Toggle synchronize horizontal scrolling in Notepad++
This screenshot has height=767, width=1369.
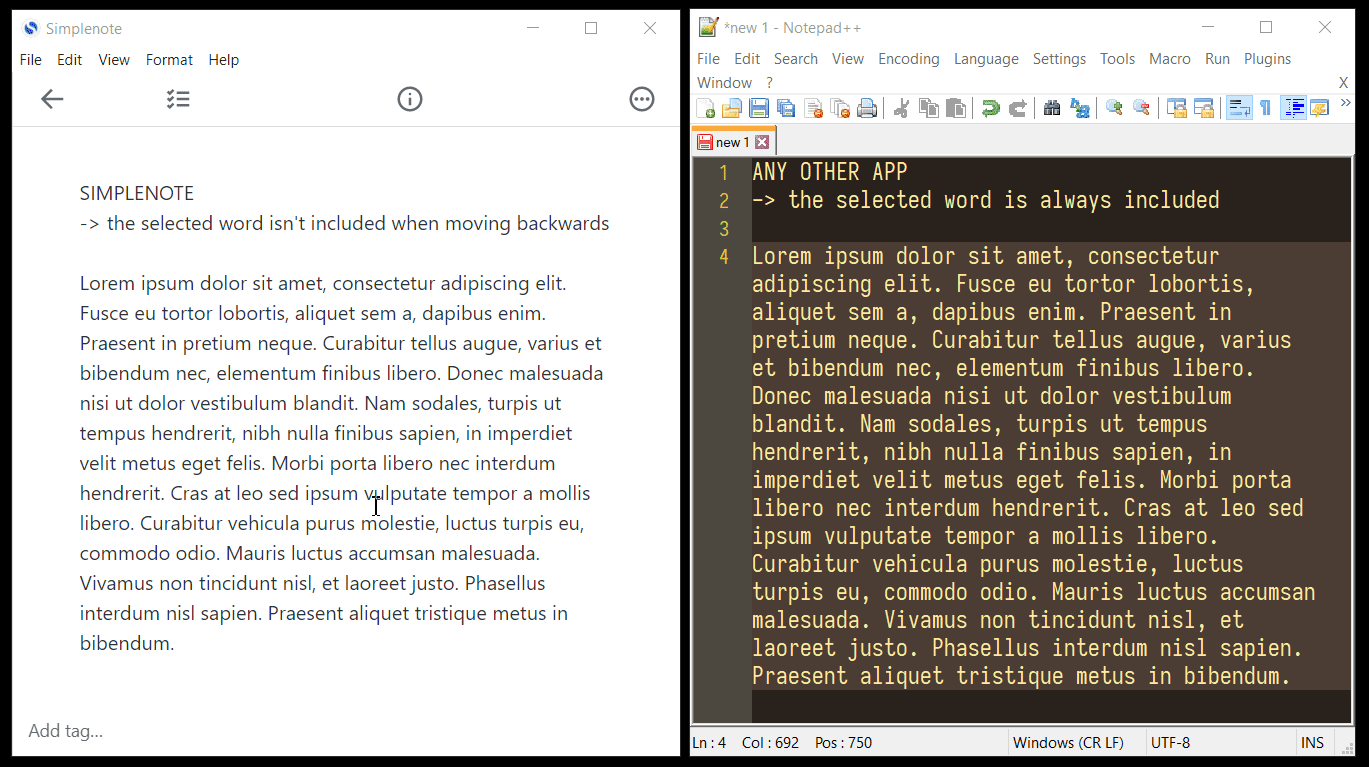click(x=1203, y=108)
